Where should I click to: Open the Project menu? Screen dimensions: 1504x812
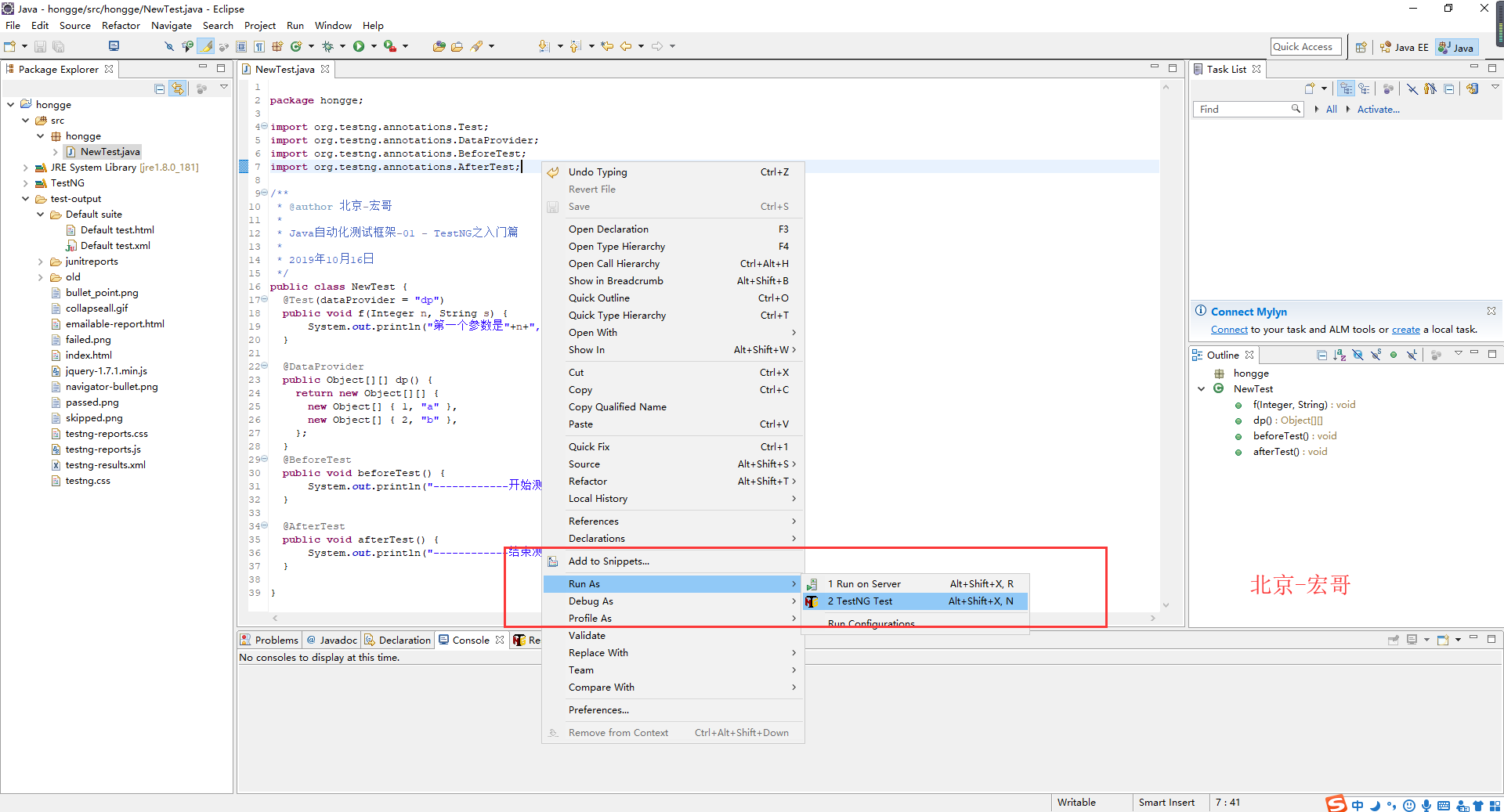click(x=260, y=25)
